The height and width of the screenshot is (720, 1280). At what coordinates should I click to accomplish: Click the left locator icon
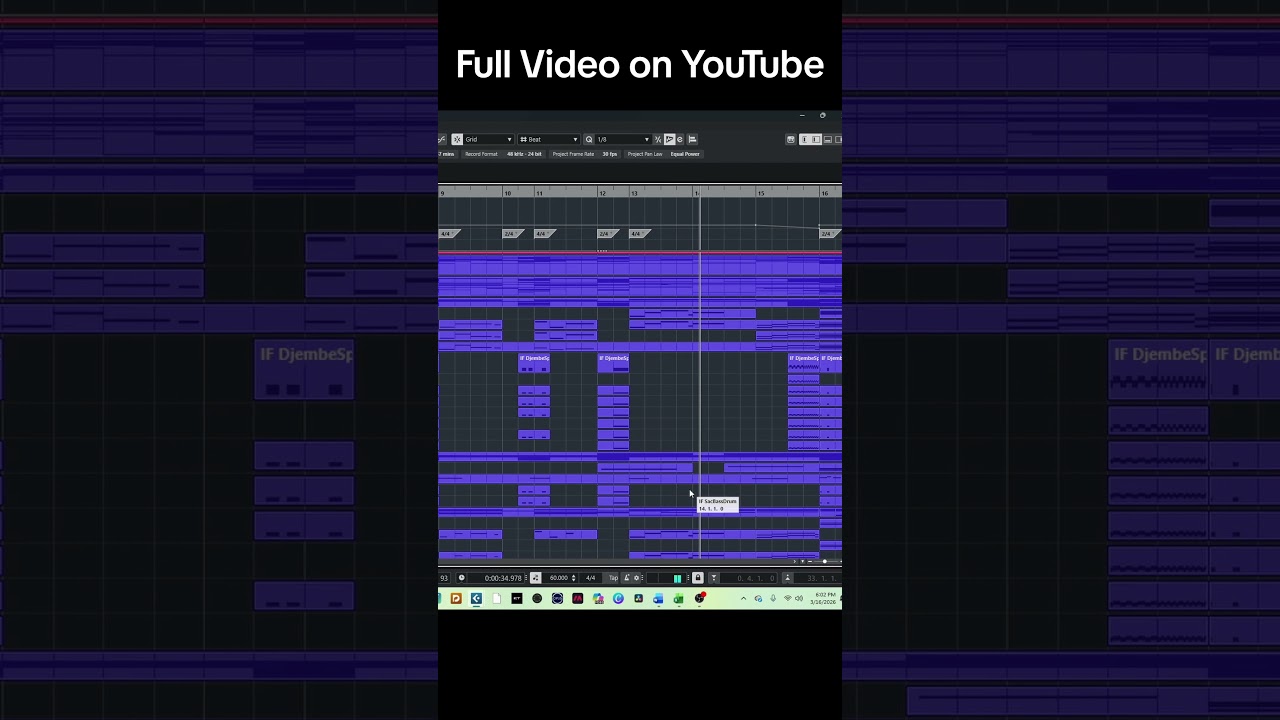714,578
